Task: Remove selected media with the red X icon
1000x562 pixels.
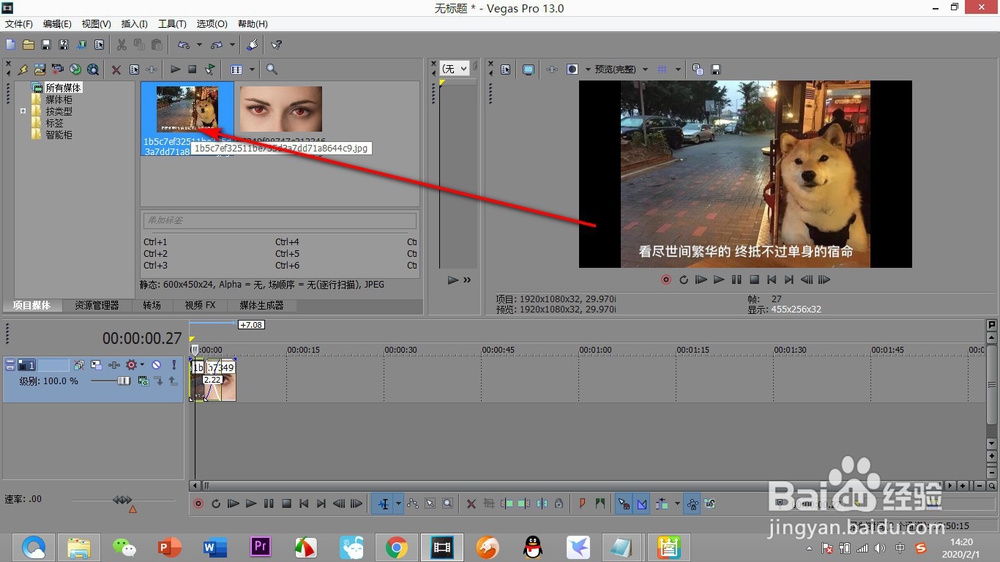Action: (116, 70)
